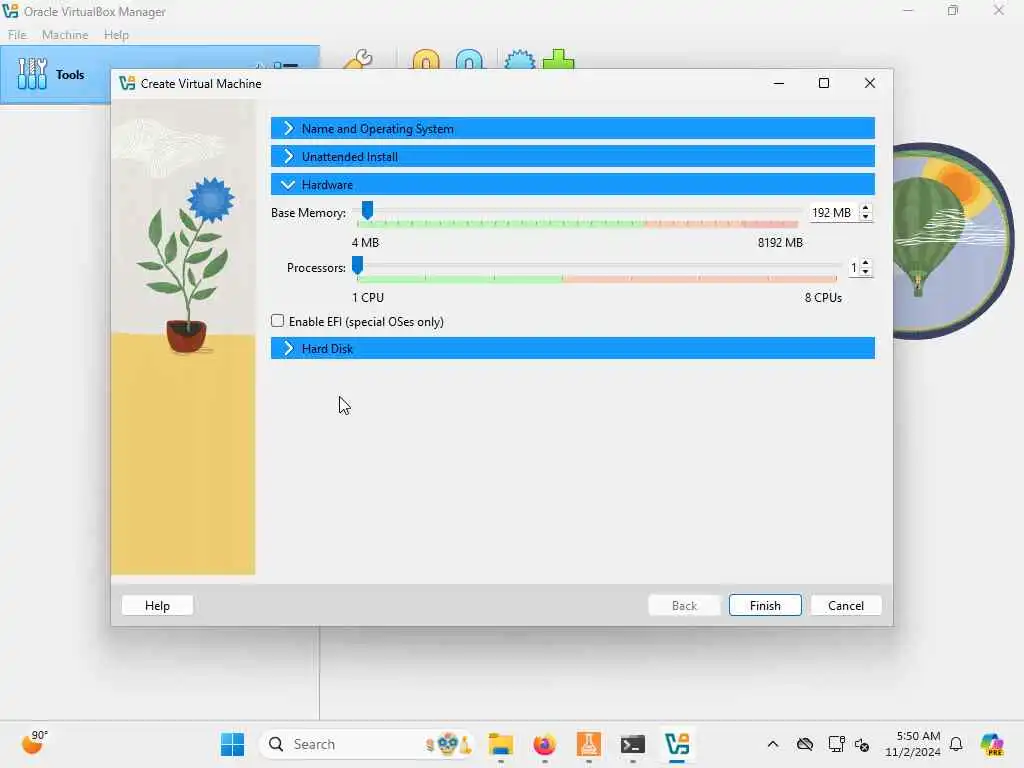The height and width of the screenshot is (768, 1024).
Task: Expand the Name and Operating System section
Action: 573,129
